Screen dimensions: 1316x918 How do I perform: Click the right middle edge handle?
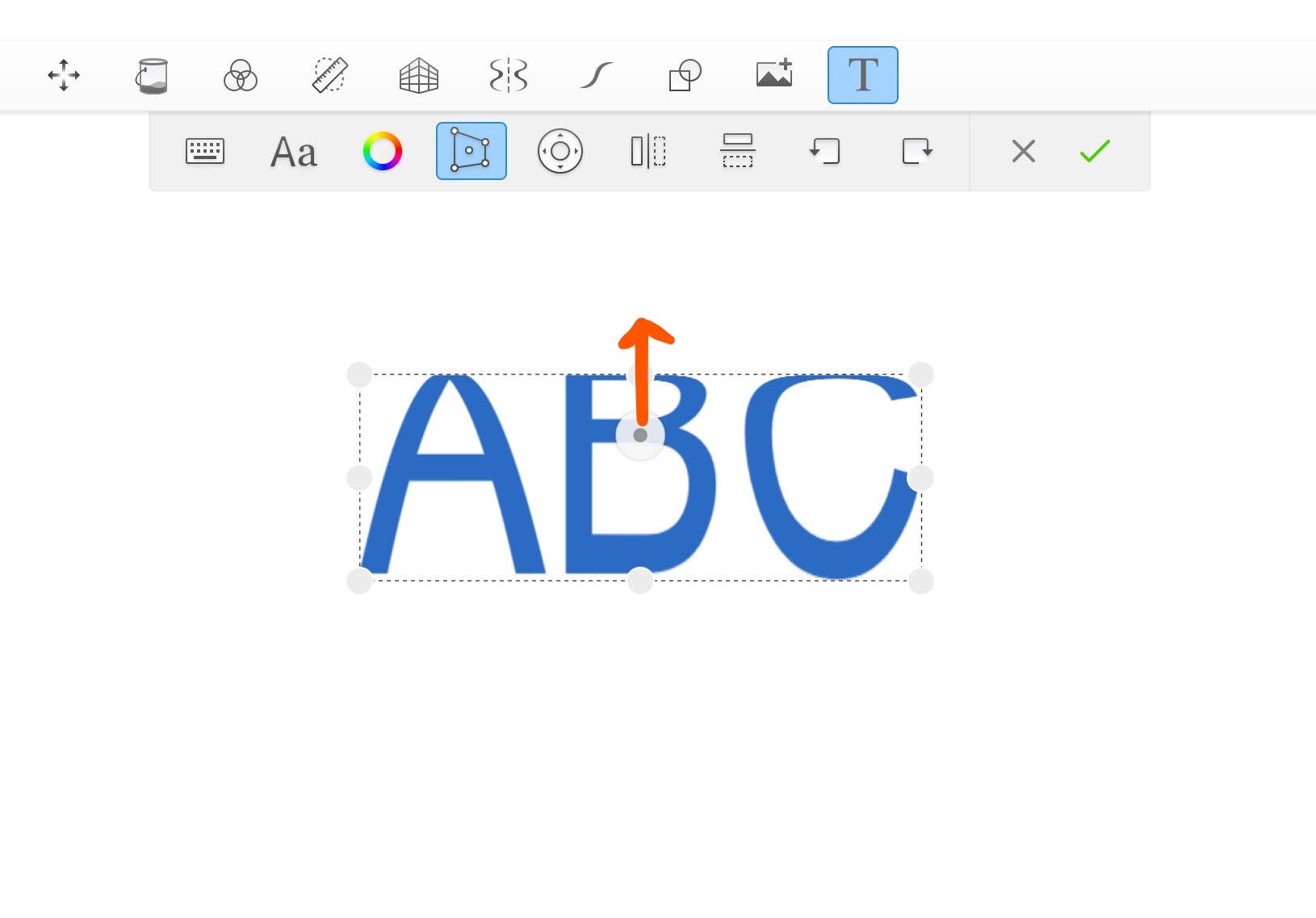pos(920,478)
